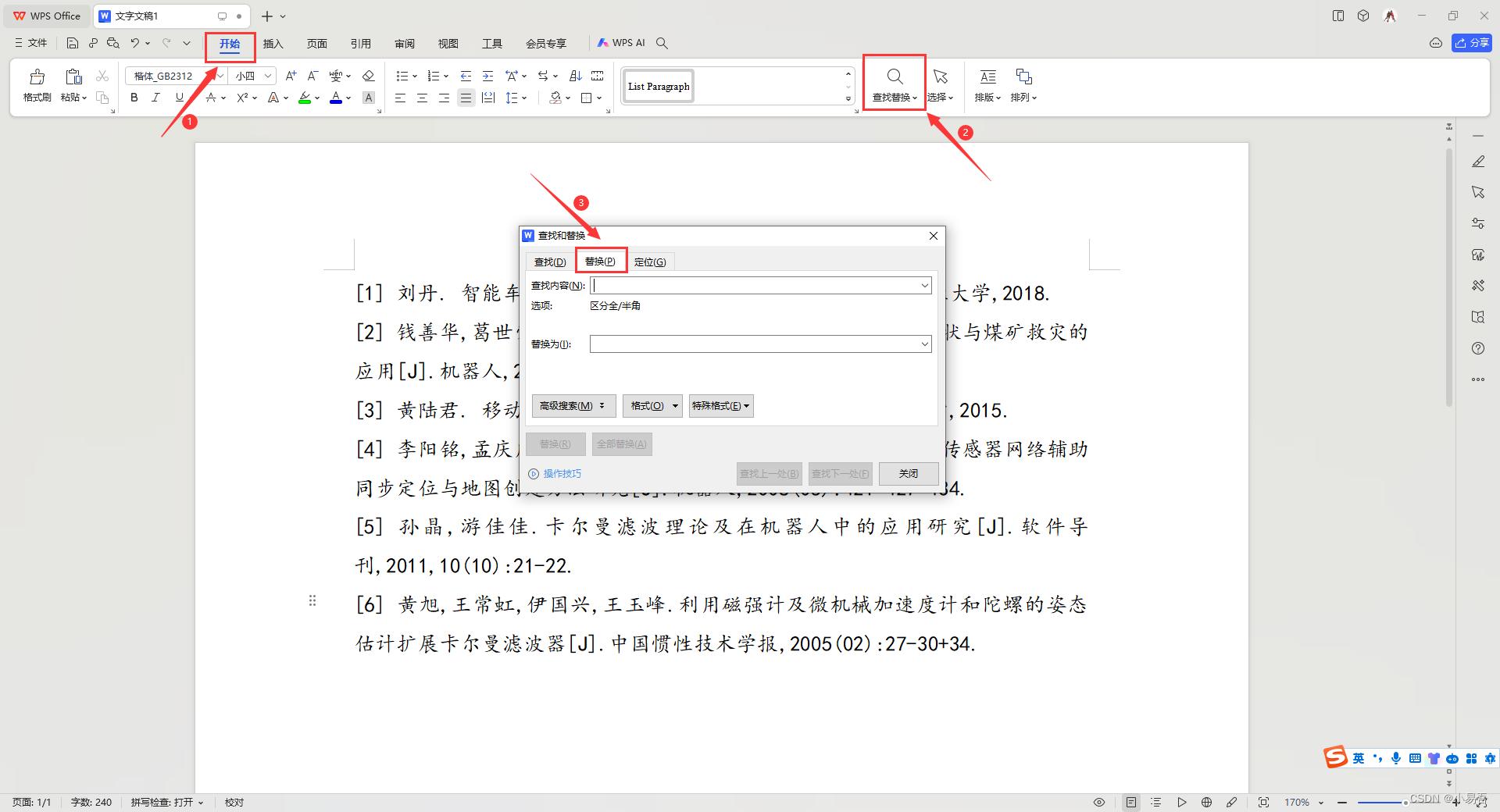This screenshot has height=812, width=1500.
Task: Click the Cut scissors icon
Action: tap(102, 76)
